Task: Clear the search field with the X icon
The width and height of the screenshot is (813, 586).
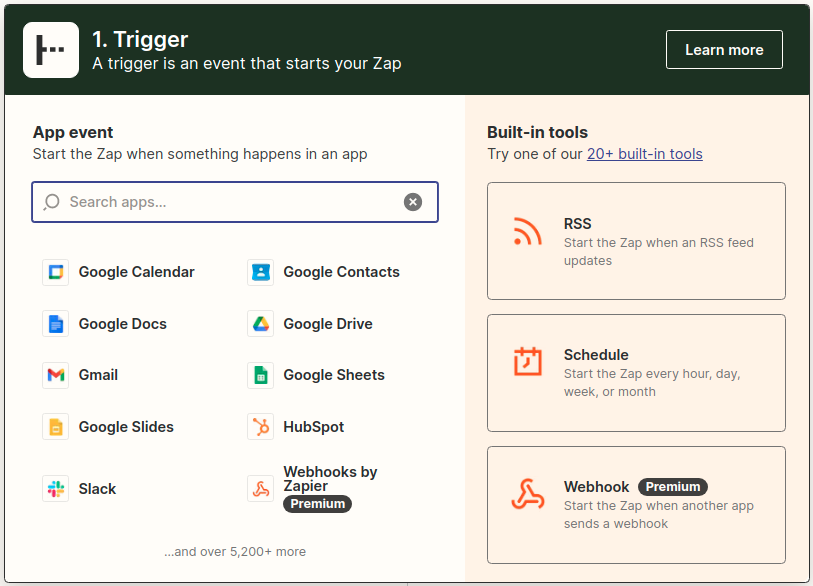Action: click(x=413, y=202)
